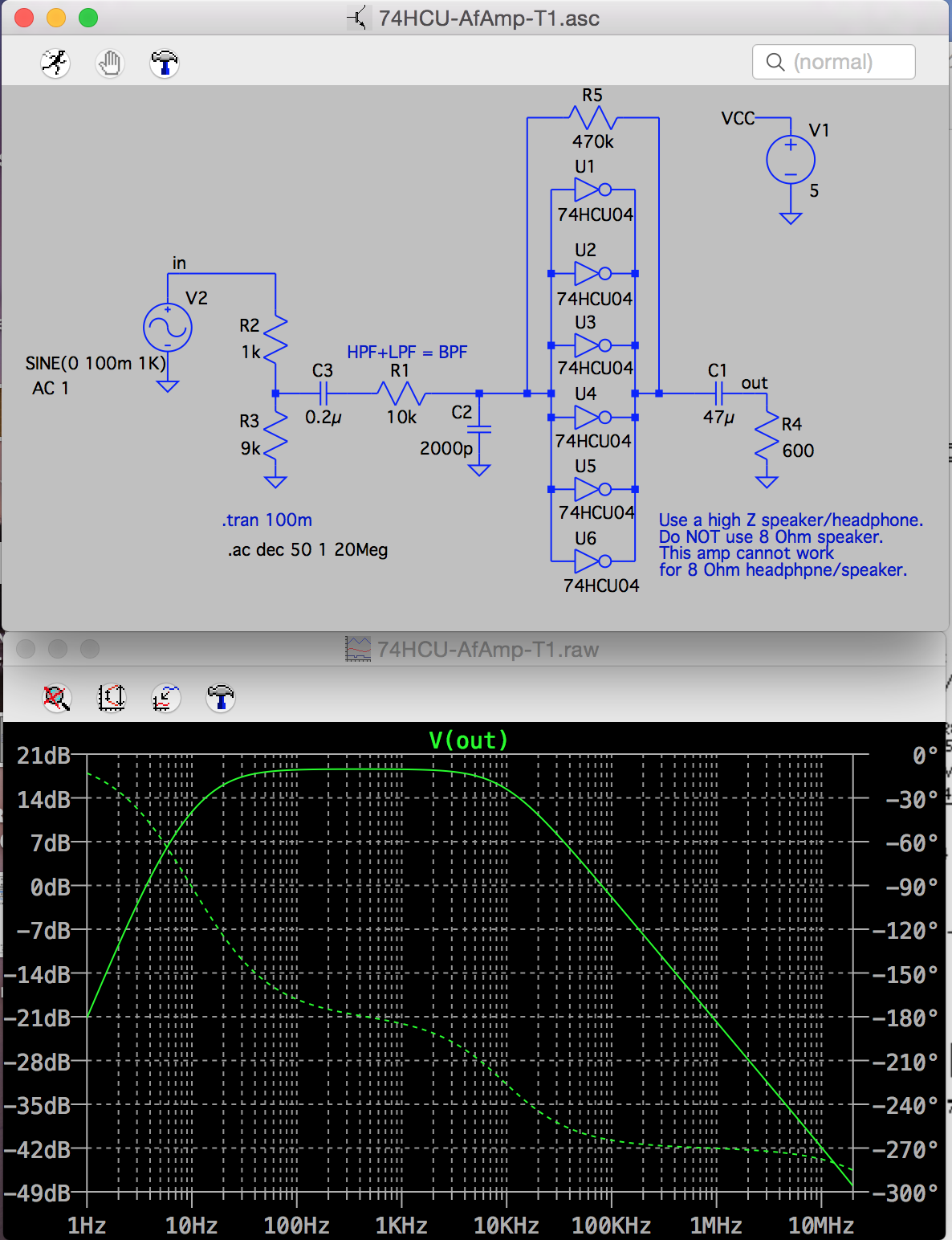Edit the .ac dec 50 1 20Meg directive

click(307, 550)
